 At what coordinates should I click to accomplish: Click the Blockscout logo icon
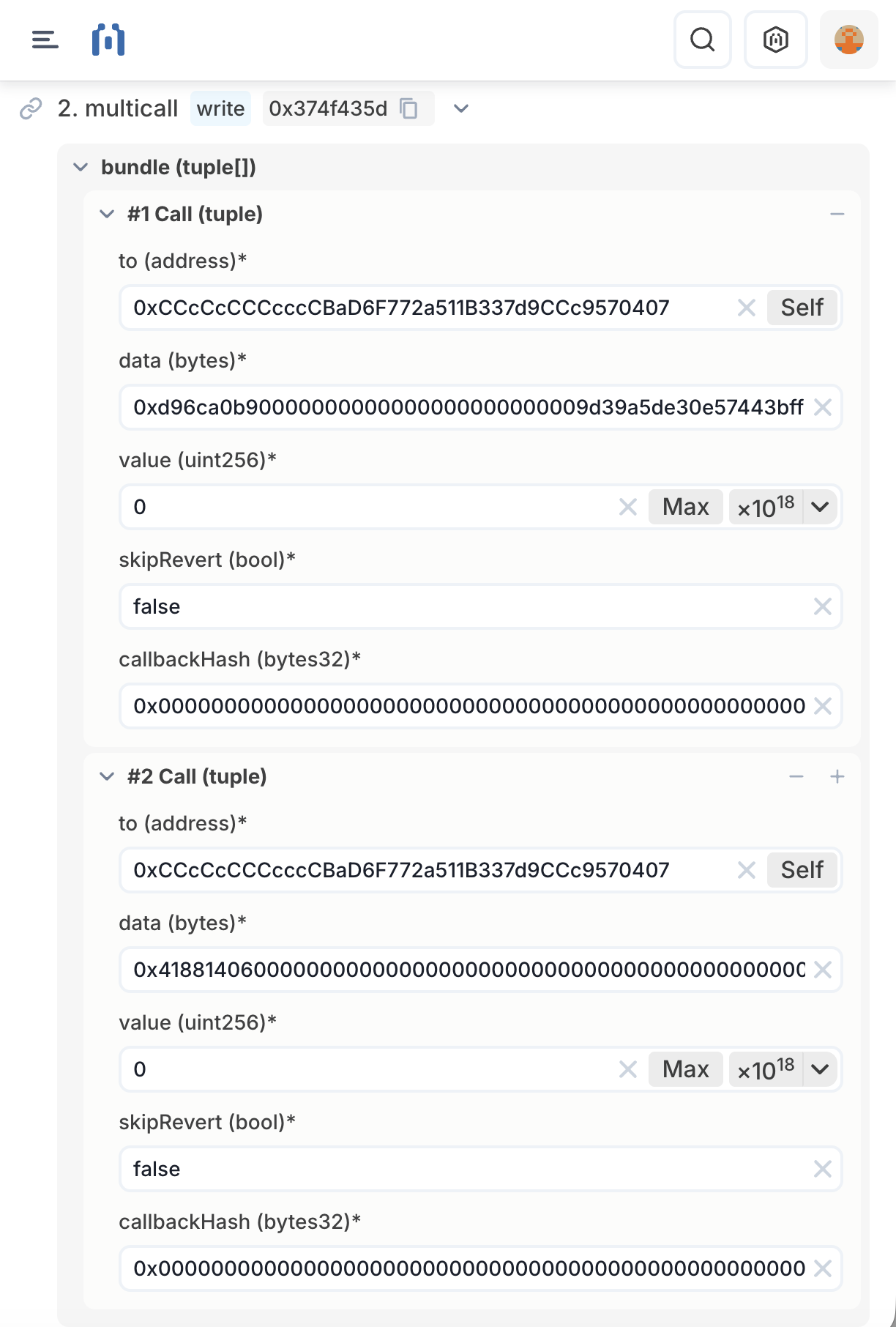coord(108,40)
